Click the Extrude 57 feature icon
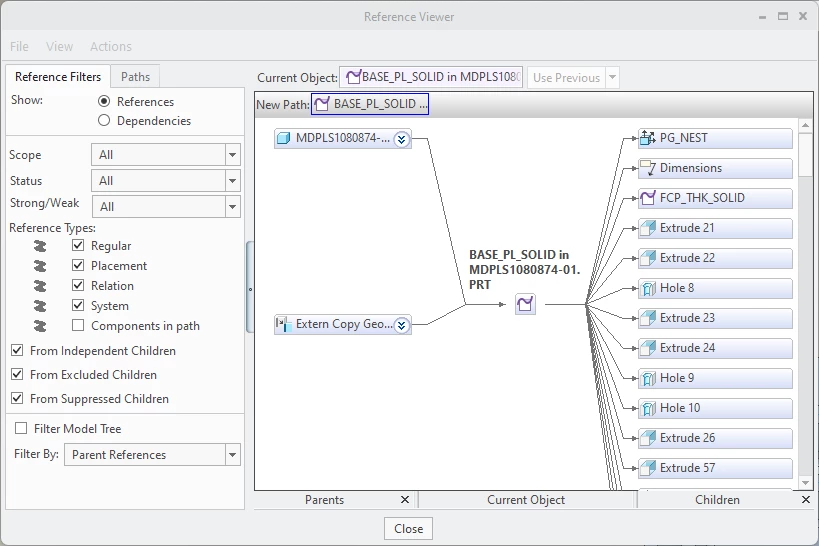 [648, 468]
